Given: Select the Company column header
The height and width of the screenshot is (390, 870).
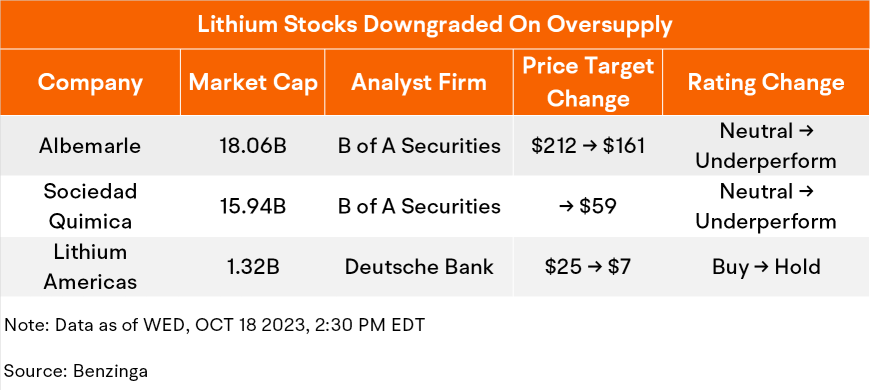Looking at the screenshot, I should [90, 83].
